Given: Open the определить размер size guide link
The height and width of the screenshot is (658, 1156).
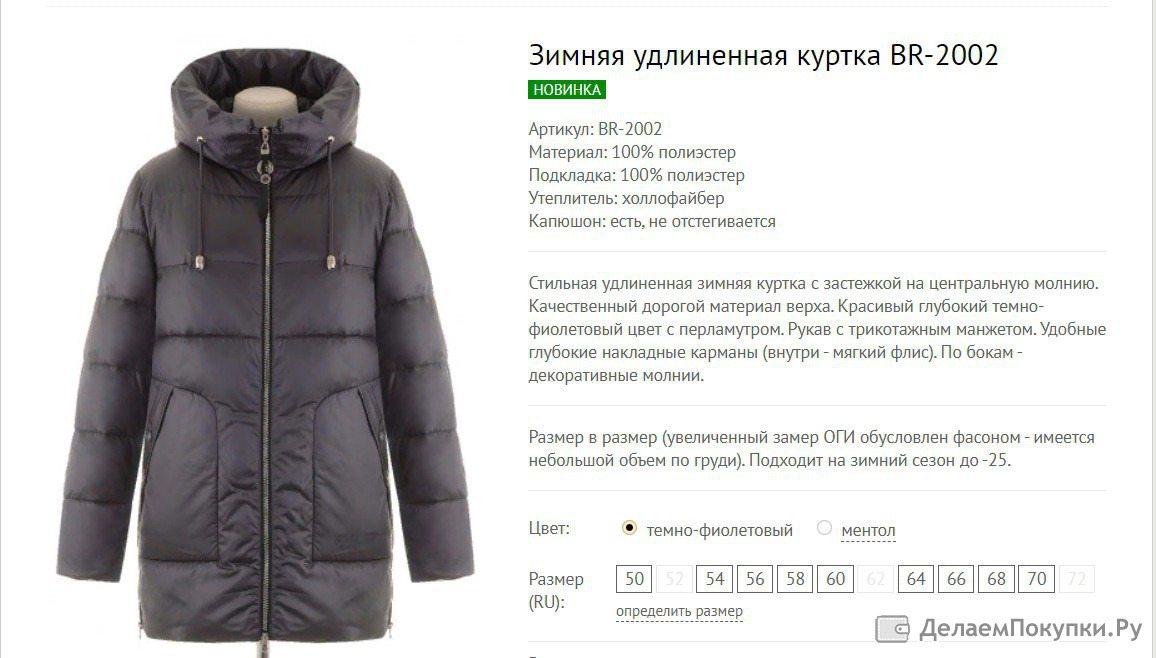Looking at the screenshot, I should pyautogui.click(x=679, y=612).
